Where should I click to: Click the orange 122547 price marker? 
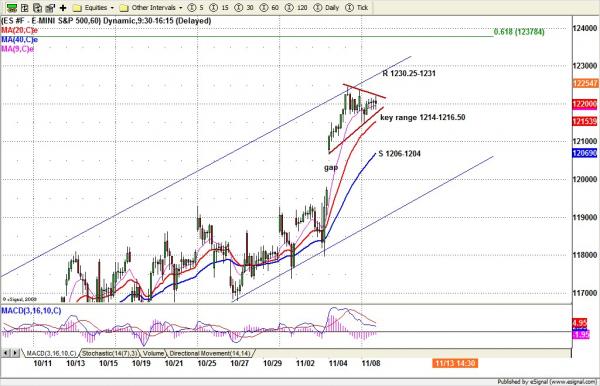tap(585, 83)
